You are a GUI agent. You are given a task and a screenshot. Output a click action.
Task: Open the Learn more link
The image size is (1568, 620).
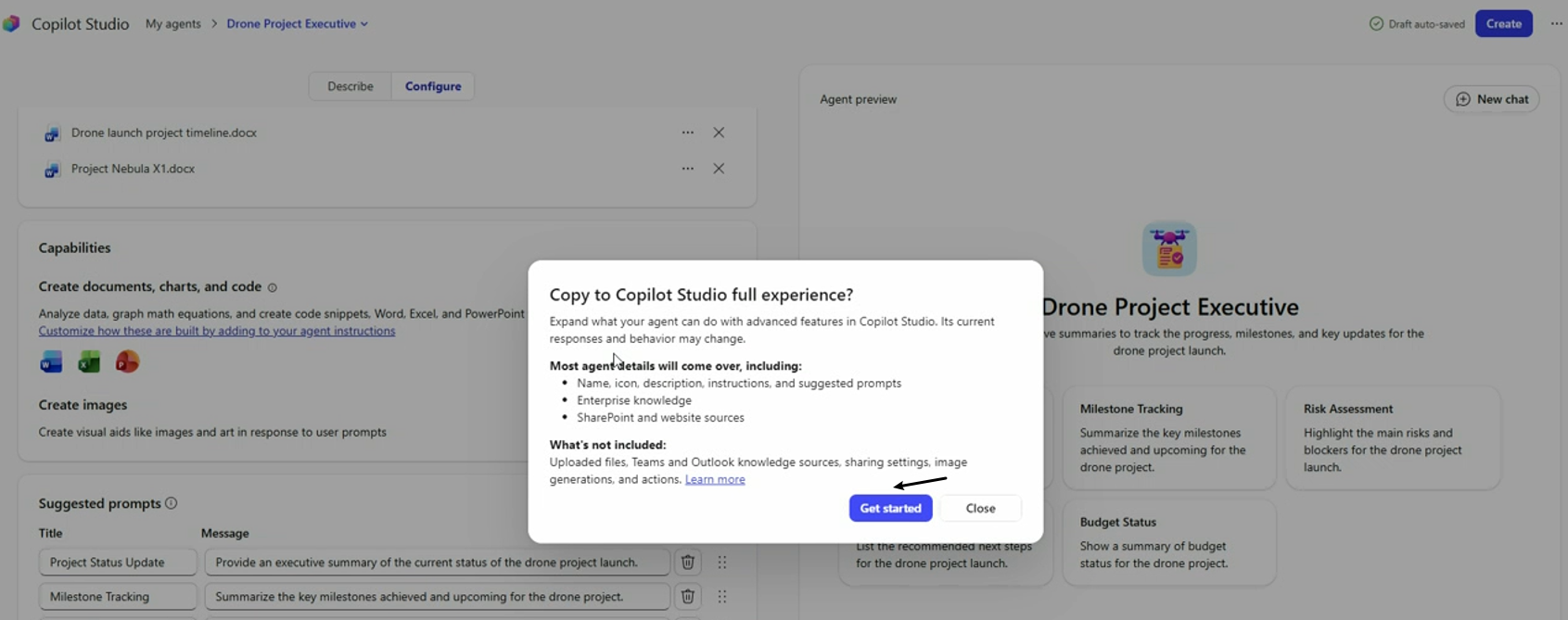coord(715,479)
